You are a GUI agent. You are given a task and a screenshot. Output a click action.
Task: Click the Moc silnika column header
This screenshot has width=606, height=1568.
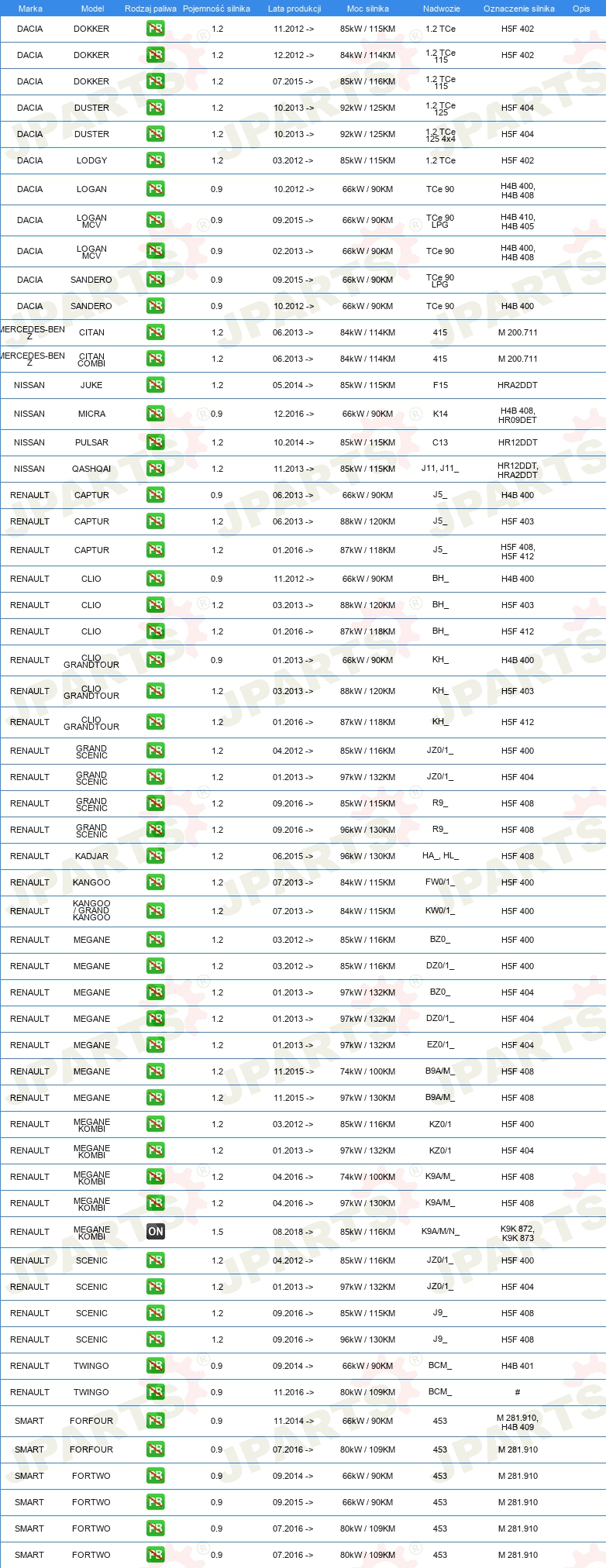(368, 9)
